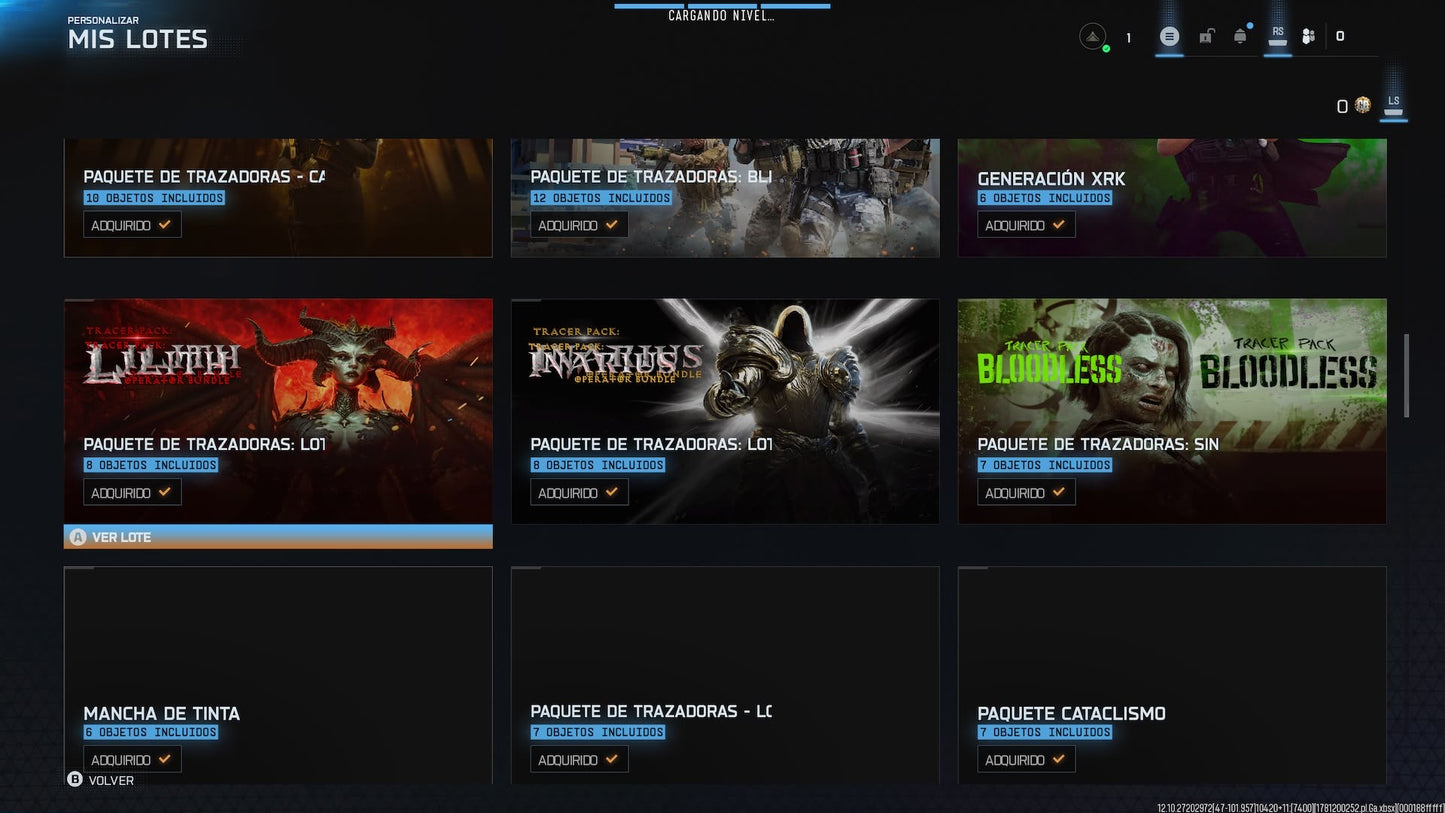Click Adquirido on Paquete de Trazadoras: BLI
The image size is (1445, 813).
[x=579, y=225]
